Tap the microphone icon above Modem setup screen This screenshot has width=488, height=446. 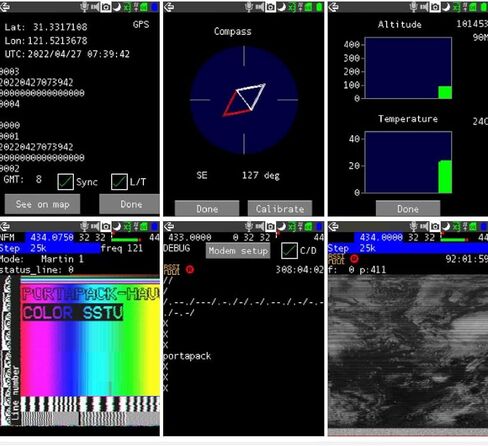click(x=249, y=227)
